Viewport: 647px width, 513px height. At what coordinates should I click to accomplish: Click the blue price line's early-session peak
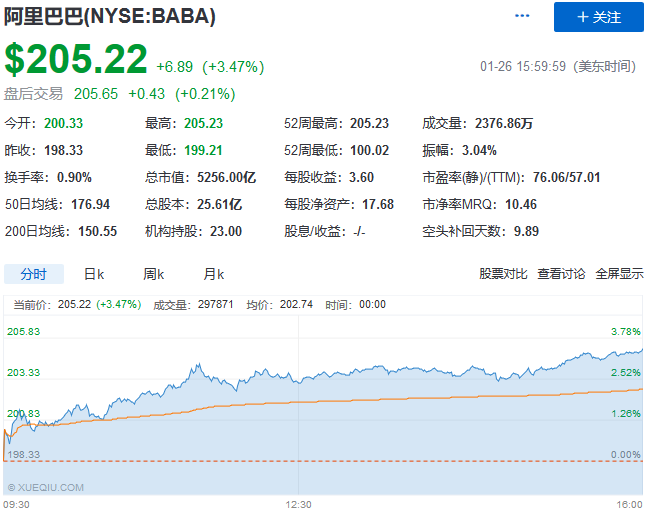199,364
